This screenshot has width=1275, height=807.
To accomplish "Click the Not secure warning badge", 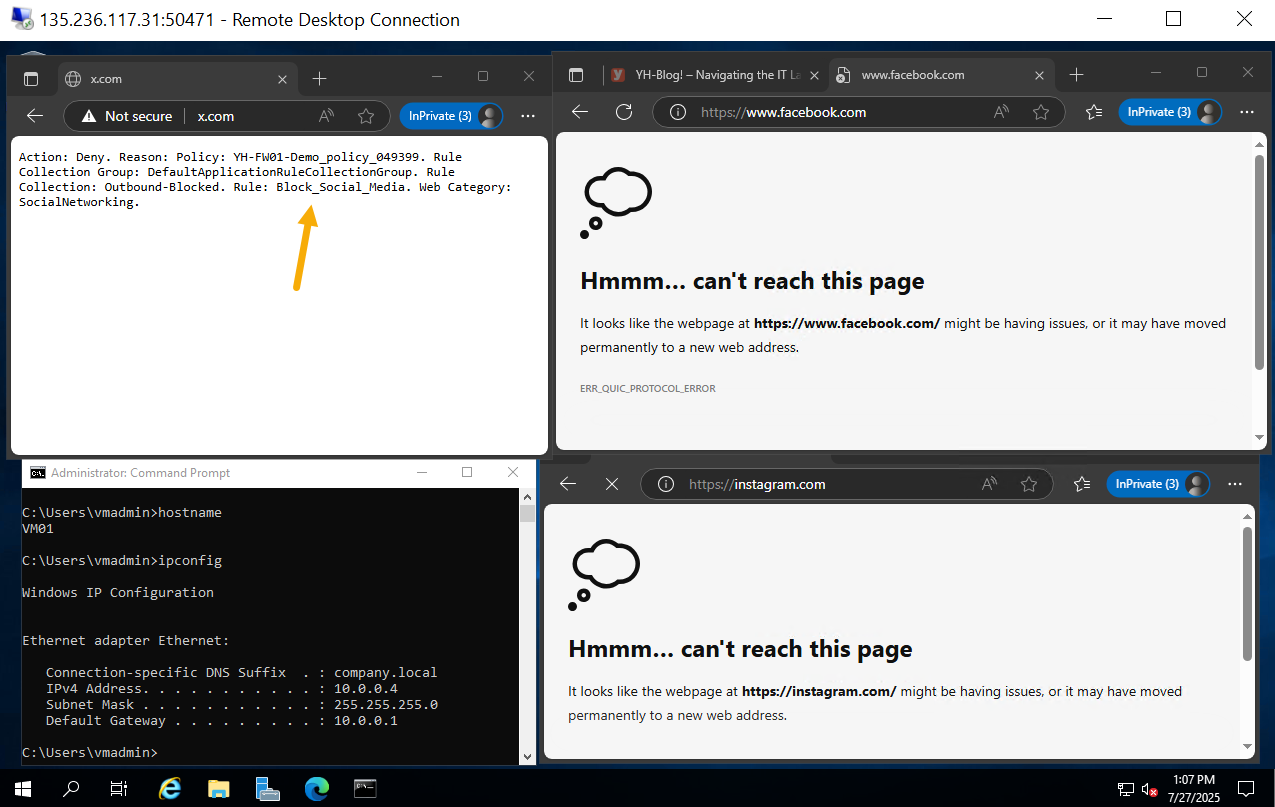I will [x=127, y=116].
